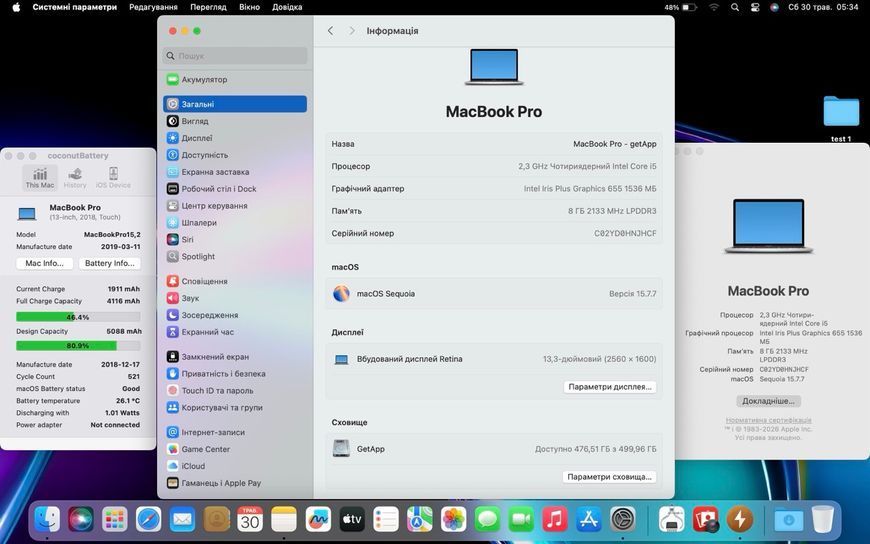Select Загальні in the settings sidebar
The image size is (870, 544).
click(235, 104)
